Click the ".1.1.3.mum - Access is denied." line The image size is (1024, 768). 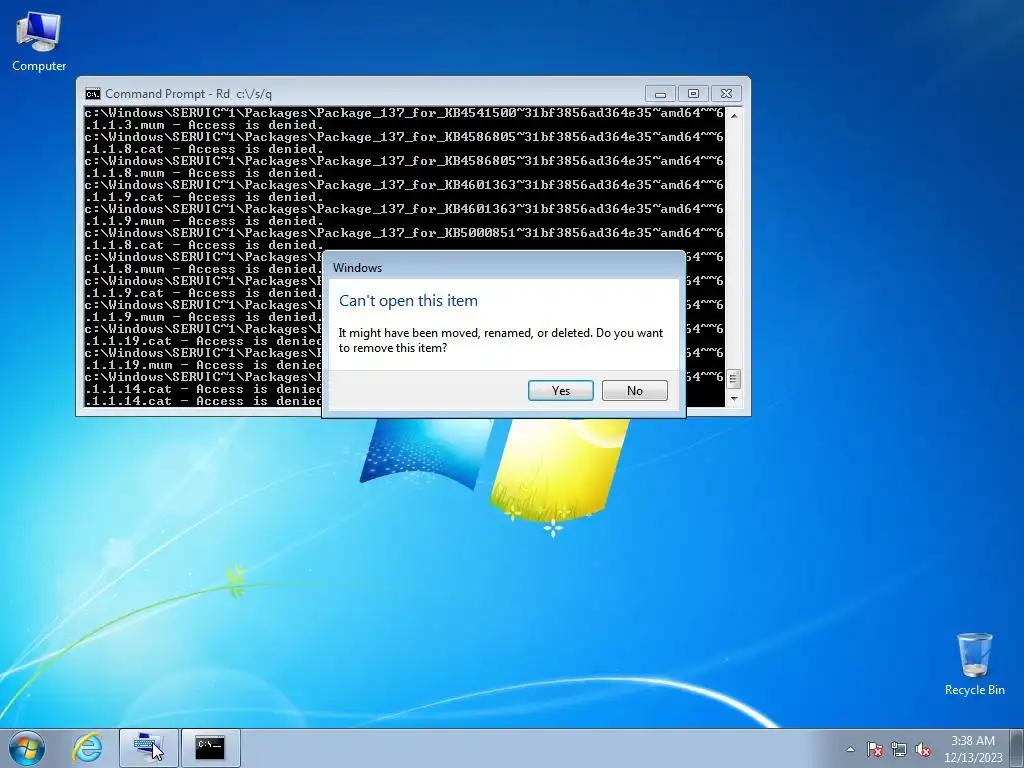[x=204, y=125]
